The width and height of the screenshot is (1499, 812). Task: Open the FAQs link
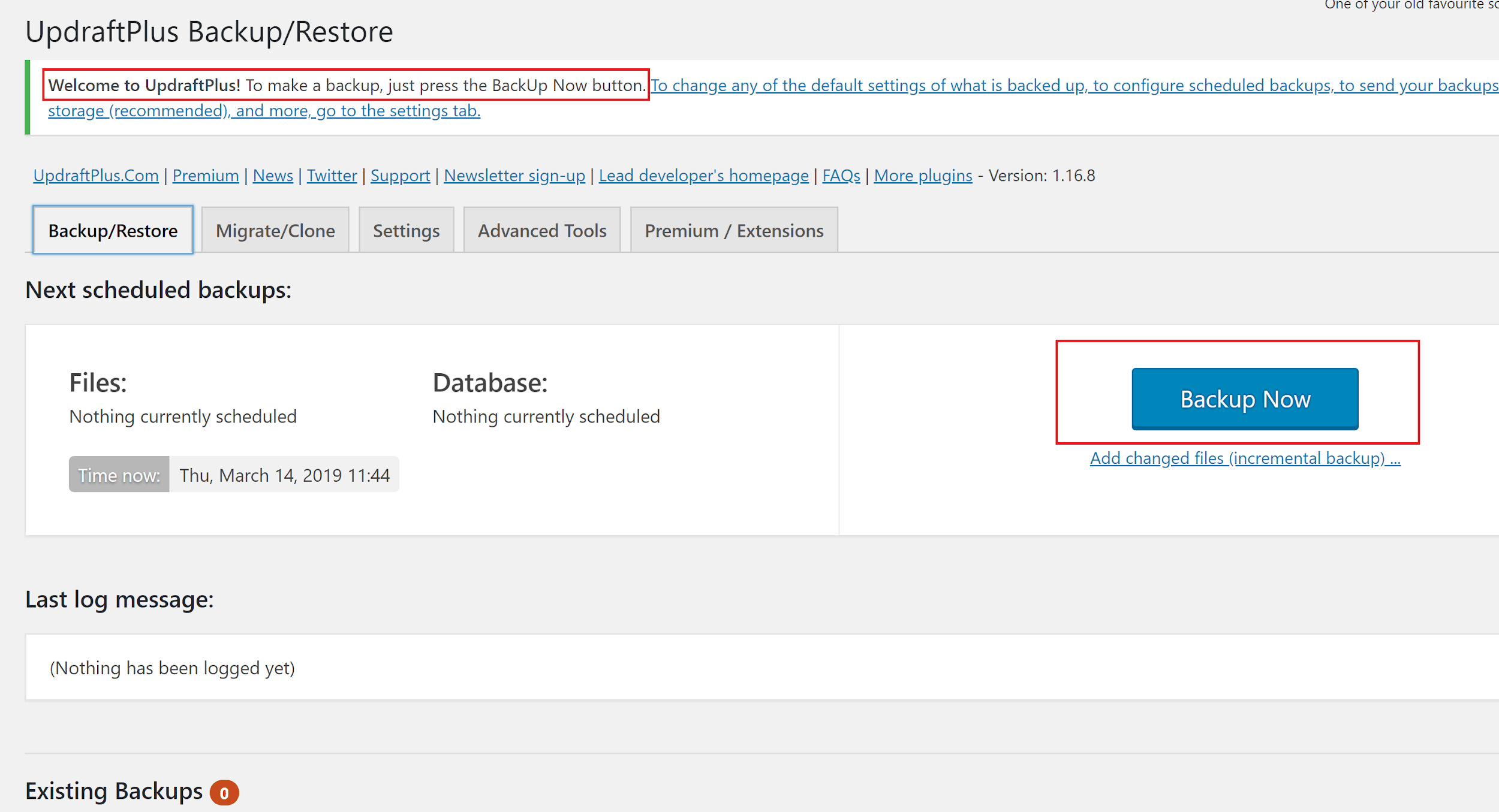[x=841, y=176]
